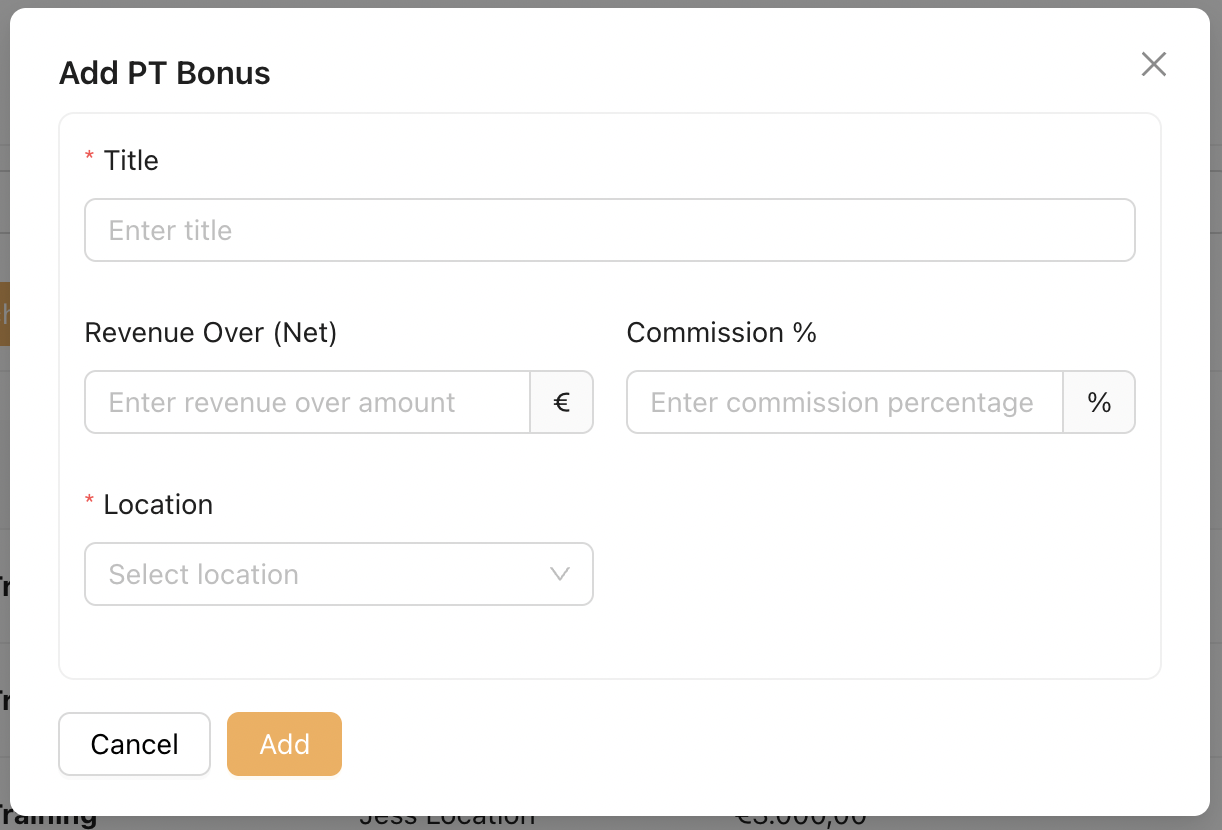Focus the revenue over amount field
Image resolution: width=1222 pixels, height=830 pixels.
point(307,403)
